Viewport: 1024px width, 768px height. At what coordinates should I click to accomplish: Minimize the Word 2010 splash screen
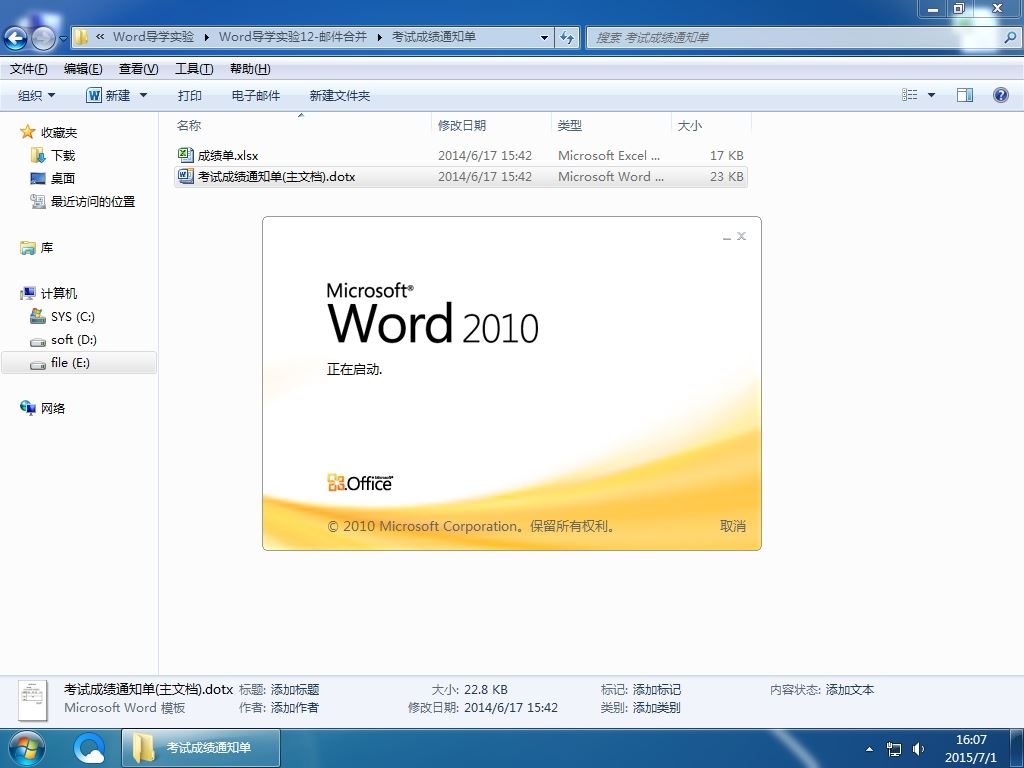(727, 236)
